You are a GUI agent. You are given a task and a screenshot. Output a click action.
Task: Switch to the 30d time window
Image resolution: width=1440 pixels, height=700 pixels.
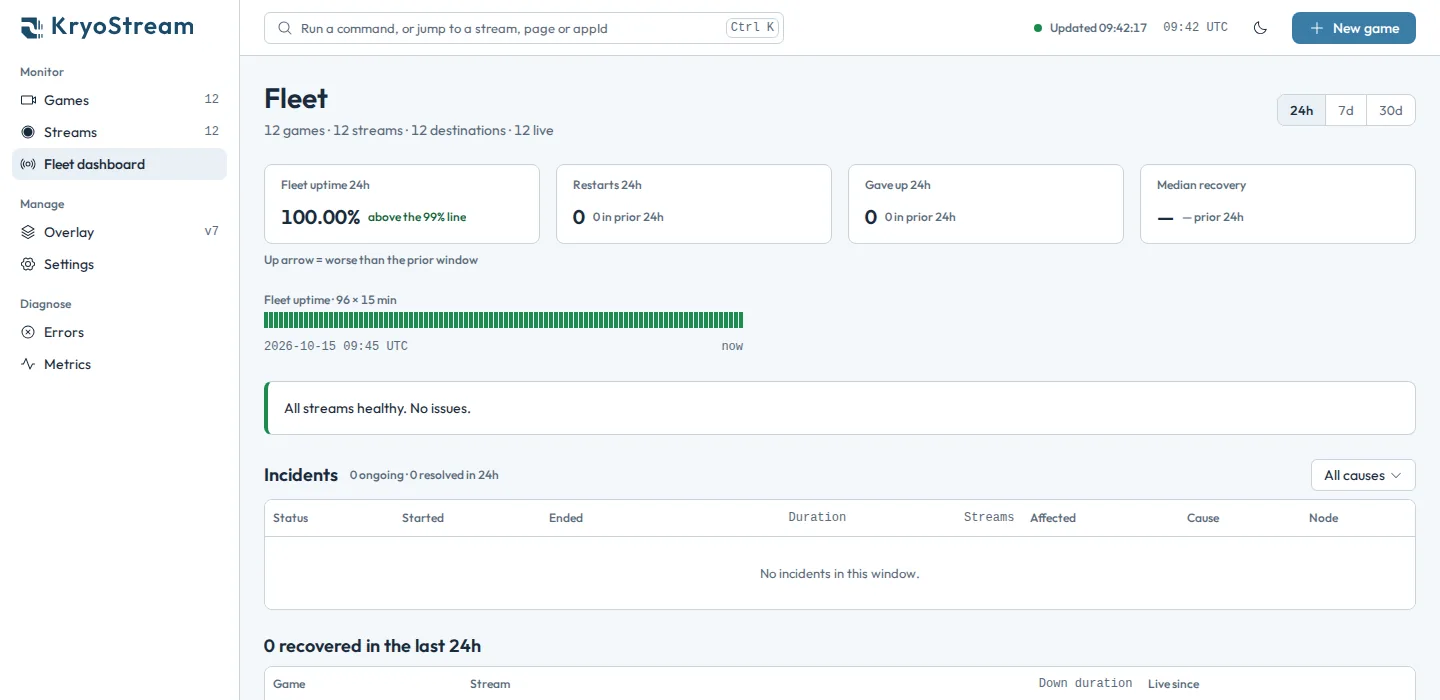(x=1391, y=110)
